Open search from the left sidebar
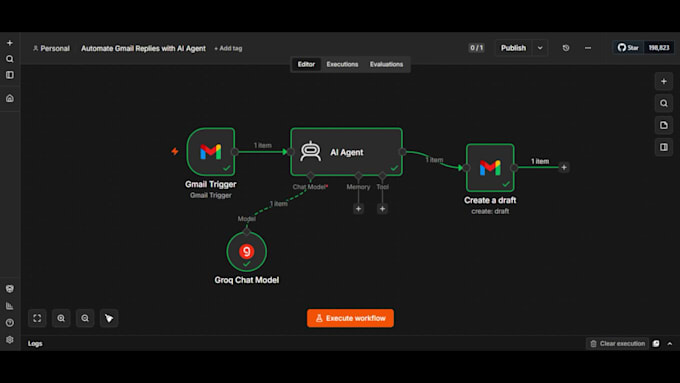 (10, 59)
